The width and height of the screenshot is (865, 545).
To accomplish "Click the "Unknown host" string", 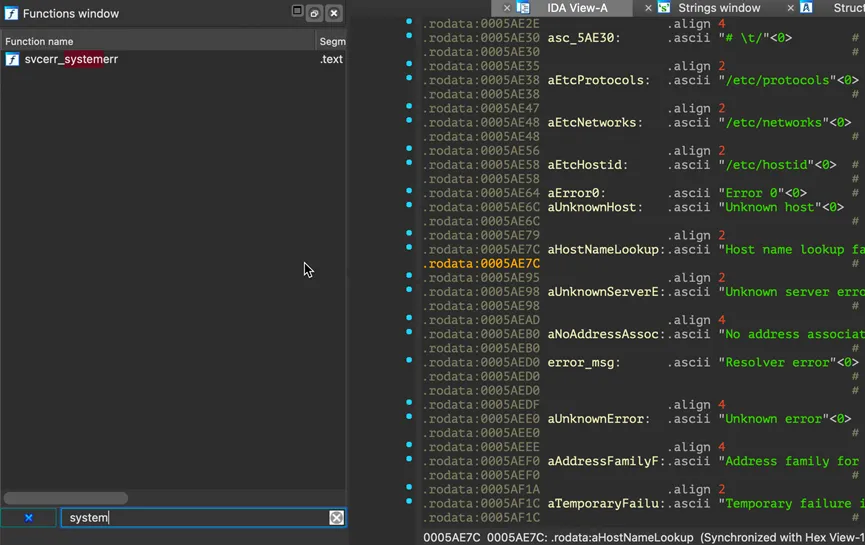I will [x=770, y=207].
